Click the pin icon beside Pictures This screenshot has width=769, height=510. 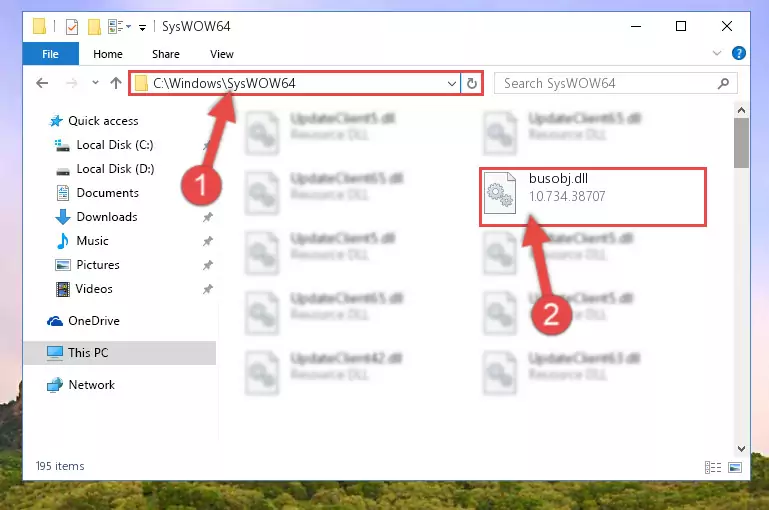tap(208, 265)
